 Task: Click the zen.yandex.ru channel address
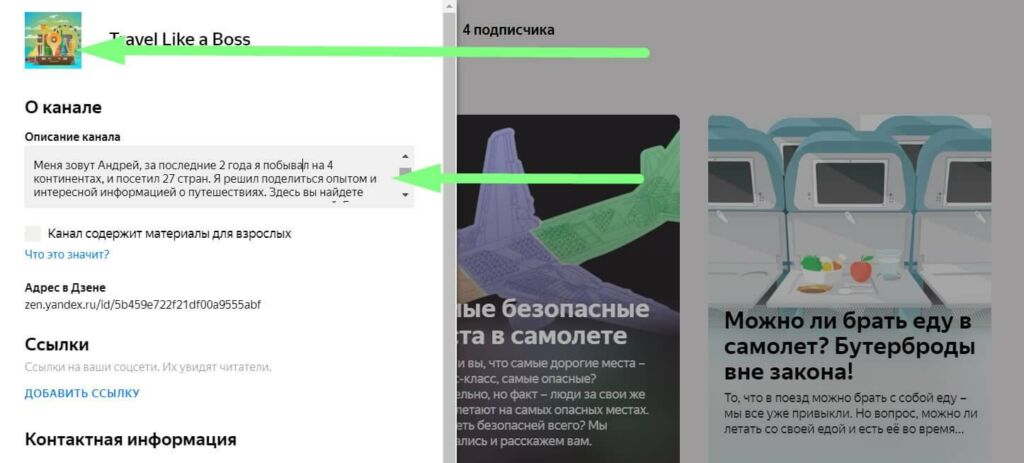pos(143,304)
